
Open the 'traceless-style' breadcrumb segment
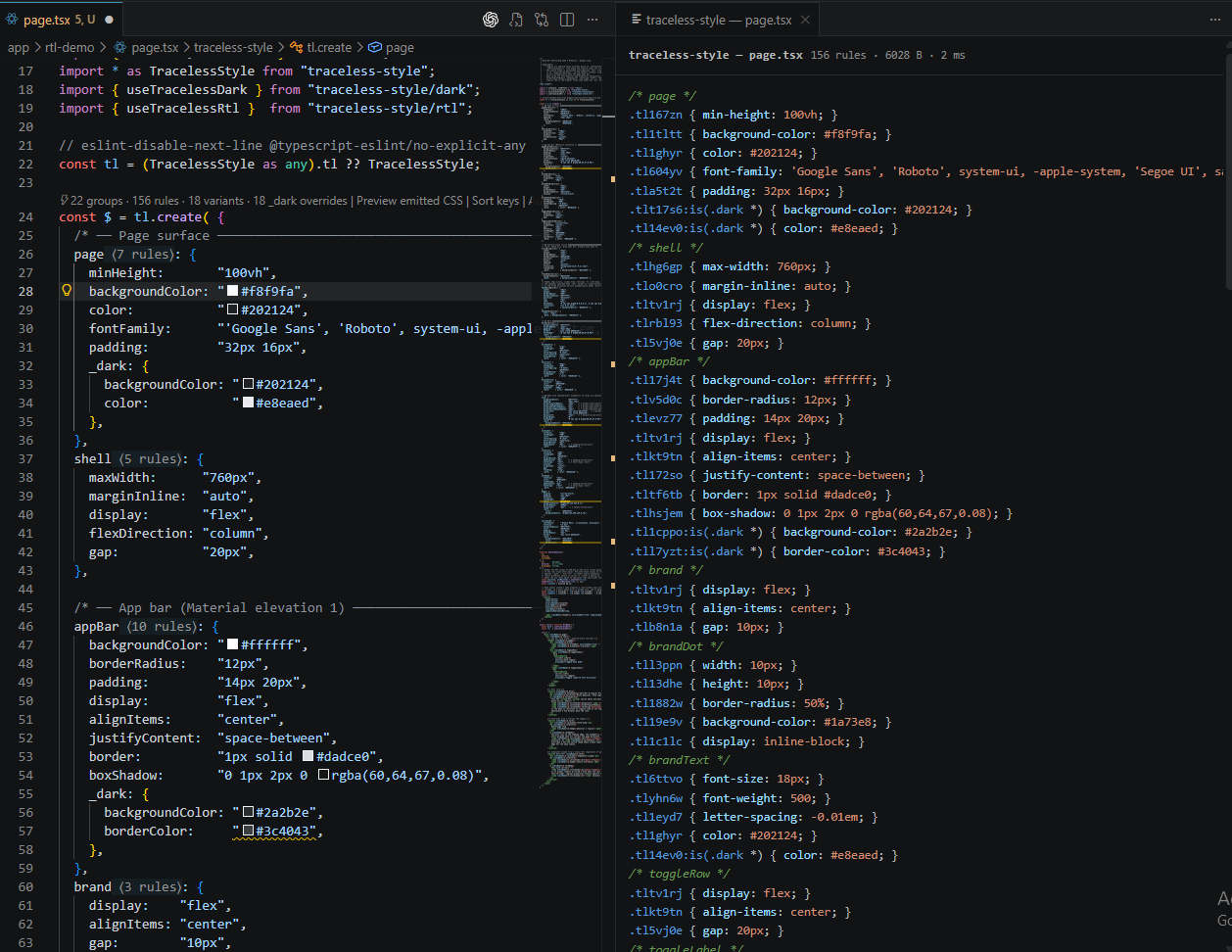[x=233, y=47]
